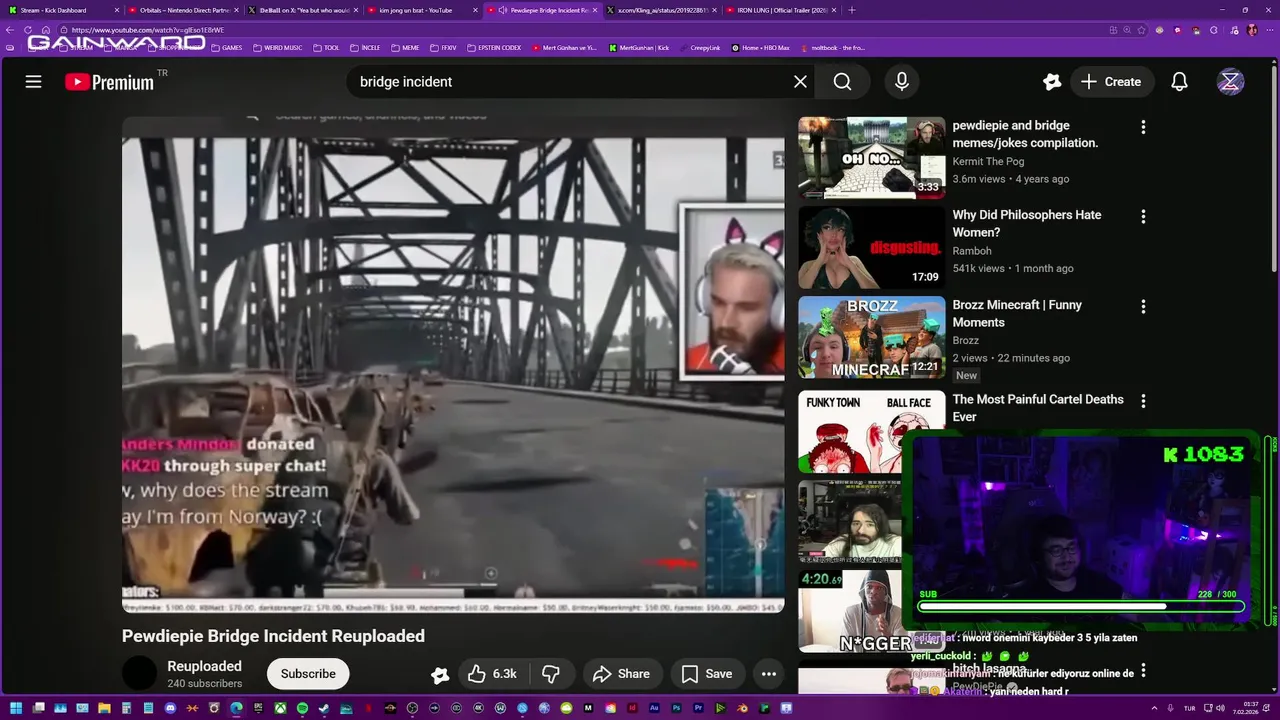Viewport: 1280px width, 720px height.
Task: Open options for pewdiepie bridge memes video
Action: coord(1143,127)
